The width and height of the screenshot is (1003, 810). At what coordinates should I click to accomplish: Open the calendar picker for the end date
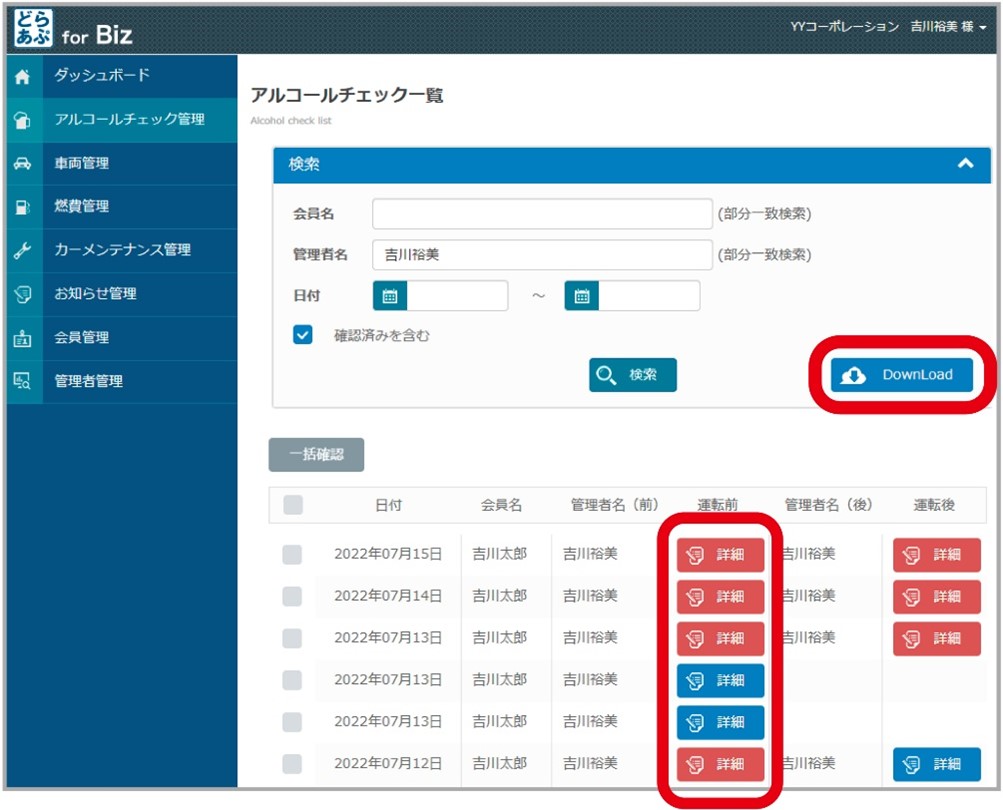(581, 295)
